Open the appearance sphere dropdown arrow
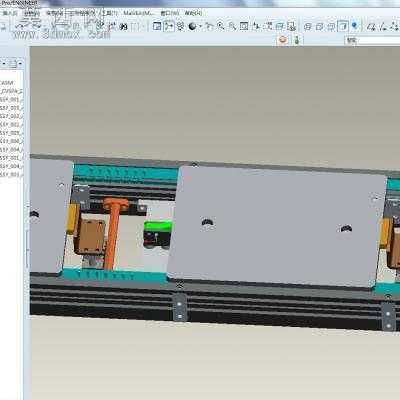The width and height of the screenshot is (400, 400). pyautogui.click(x=200, y=26)
